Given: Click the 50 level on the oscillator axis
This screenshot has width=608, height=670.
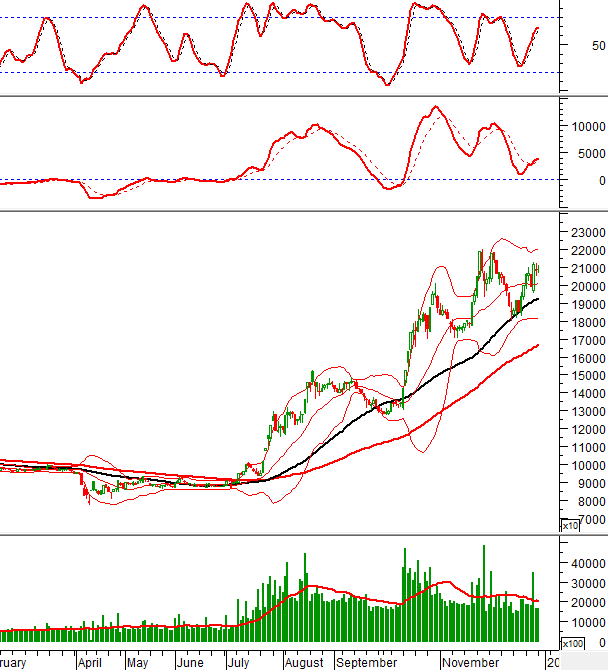Looking at the screenshot, I should point(598,46).
